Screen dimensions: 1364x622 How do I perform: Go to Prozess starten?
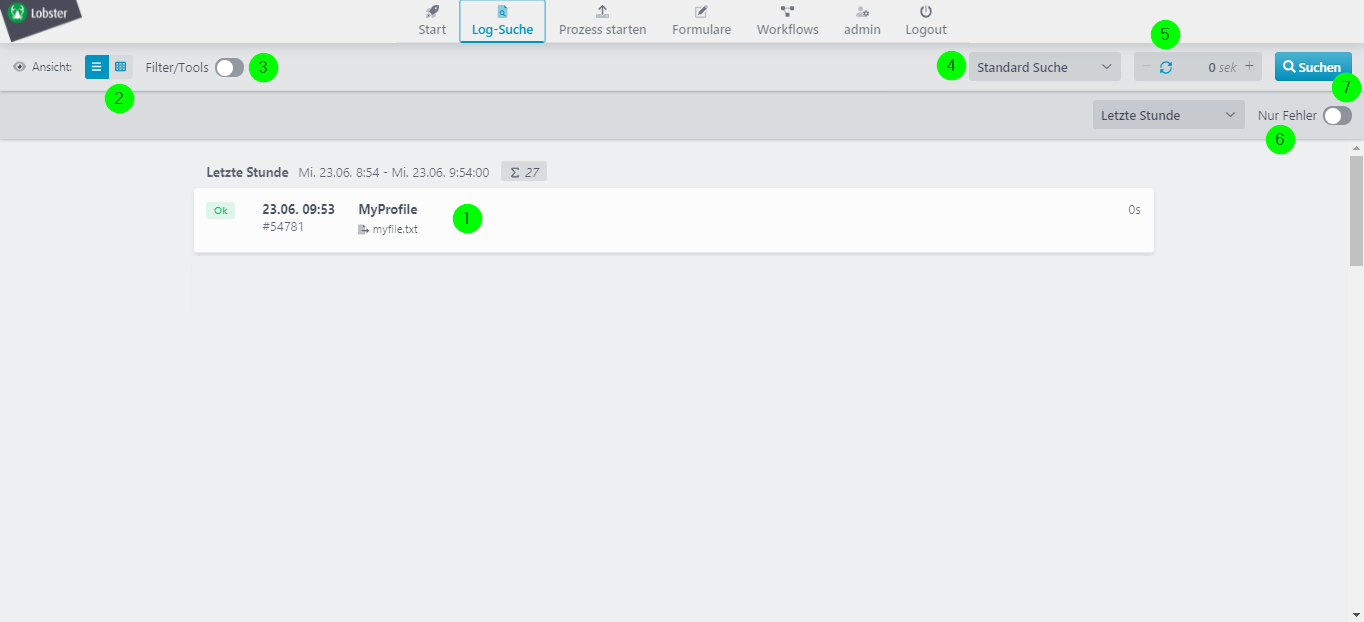(602, 21)
